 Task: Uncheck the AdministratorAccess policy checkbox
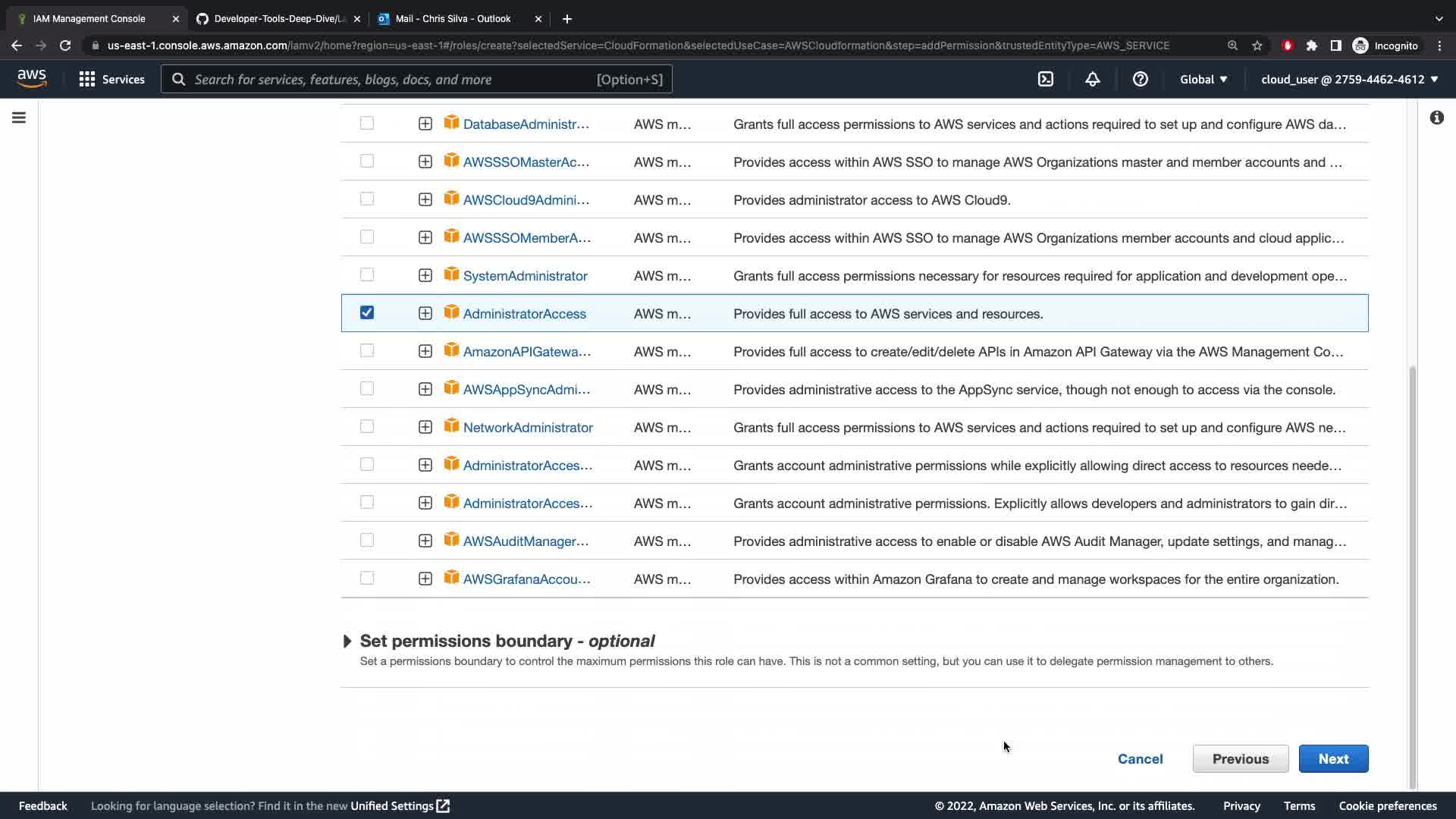(367, 312)
